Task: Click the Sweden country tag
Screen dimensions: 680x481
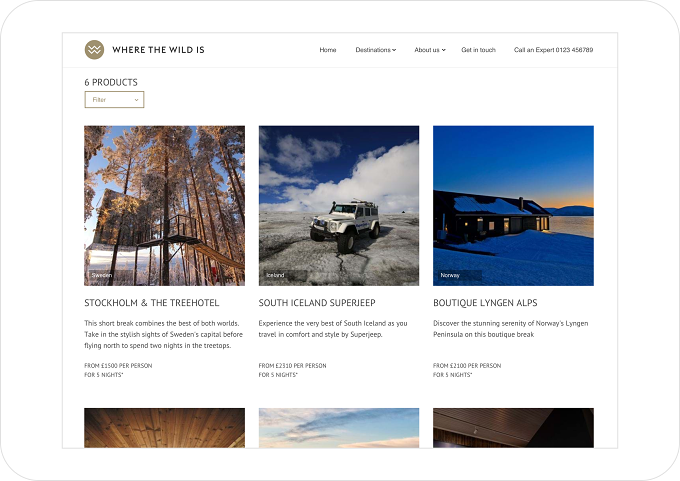Action: click(102, 275)
